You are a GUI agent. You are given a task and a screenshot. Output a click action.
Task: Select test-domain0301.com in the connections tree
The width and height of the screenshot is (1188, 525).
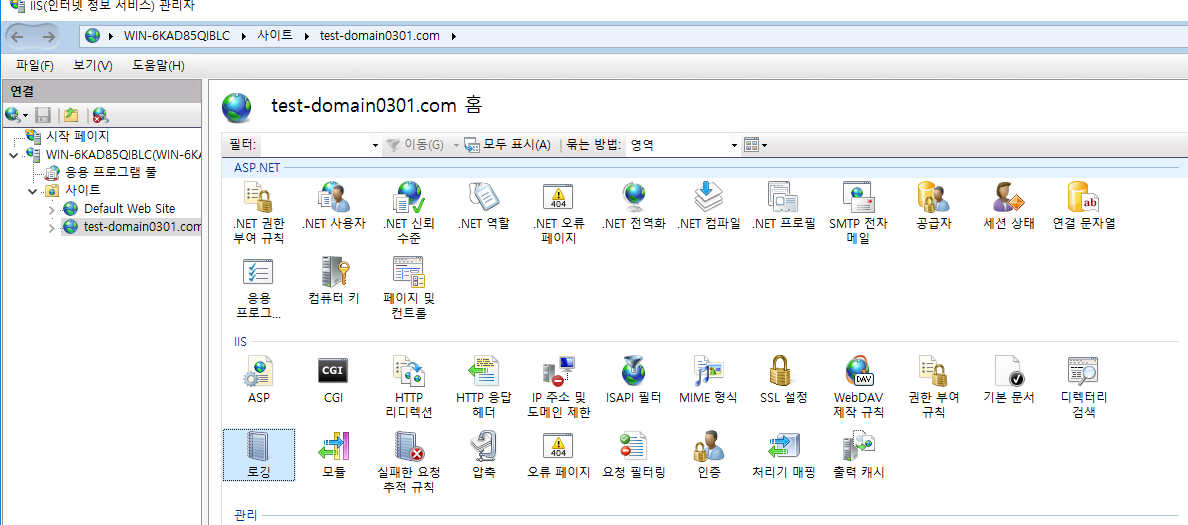click(142, 227)
